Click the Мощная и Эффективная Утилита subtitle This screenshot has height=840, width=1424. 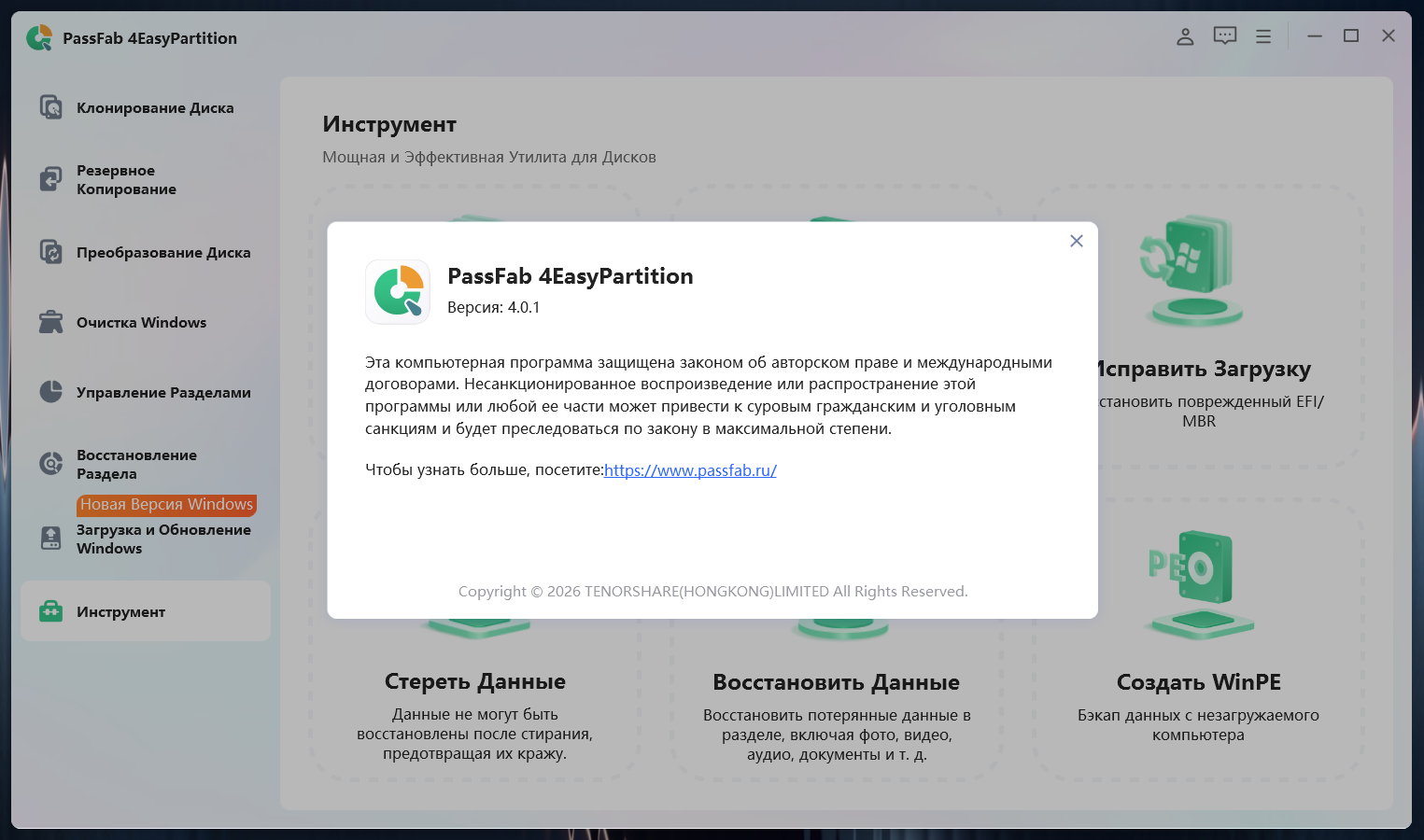click(x=489, y=157)
